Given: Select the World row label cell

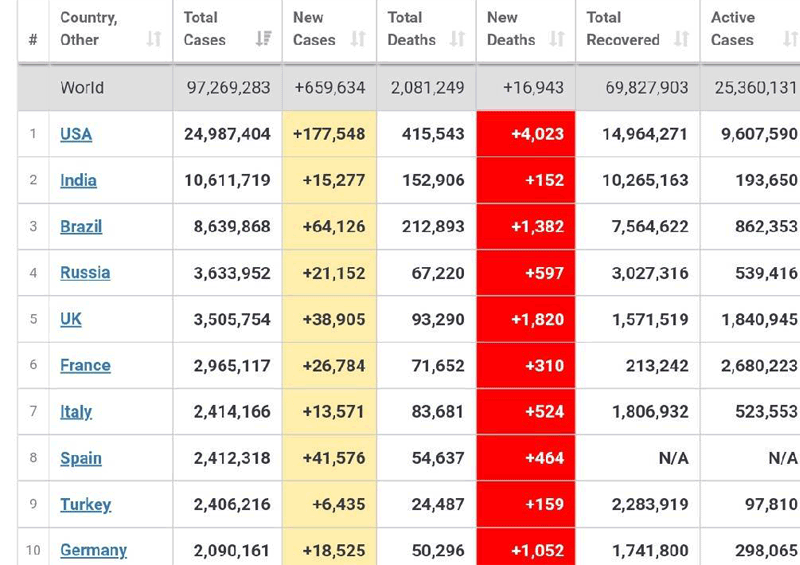Looking at the screenshot, I should [x=82, y=88].
